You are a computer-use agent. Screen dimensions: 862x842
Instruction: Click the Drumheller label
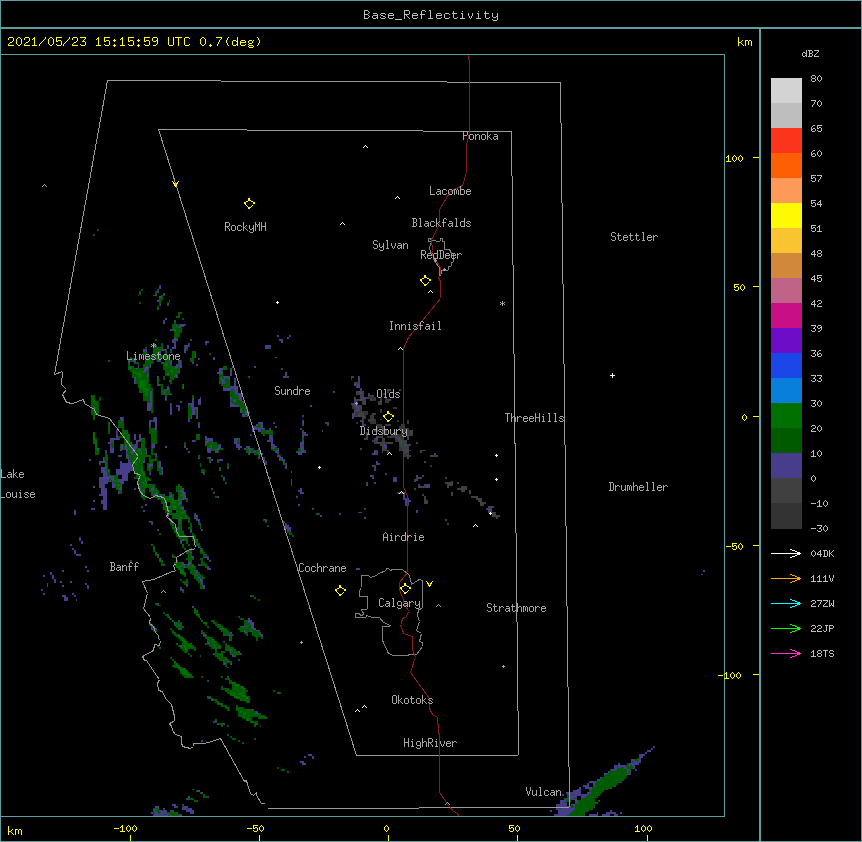click(638, 487)
